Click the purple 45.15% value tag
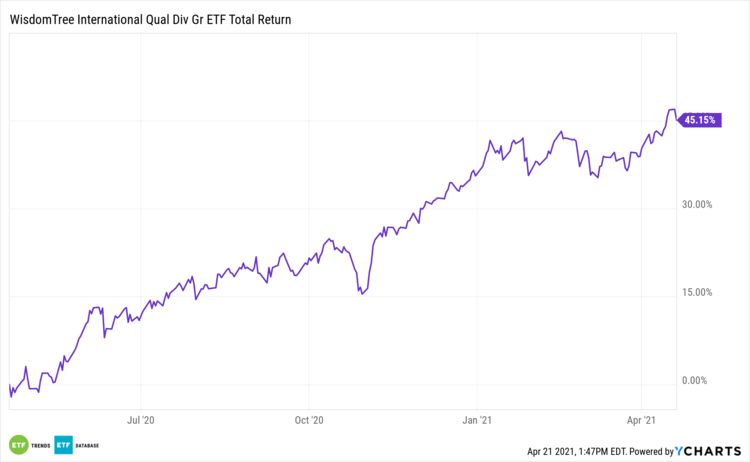750x462 pixels. tap(697, 121)
